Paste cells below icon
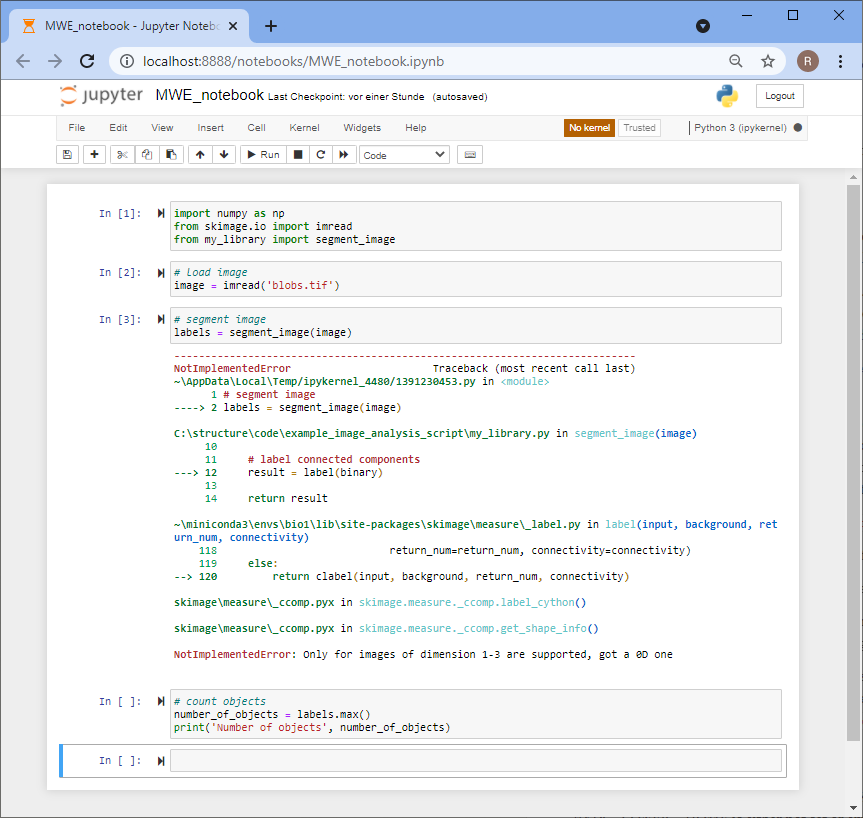Screen dimensions: 863x818 coord(172,155)
